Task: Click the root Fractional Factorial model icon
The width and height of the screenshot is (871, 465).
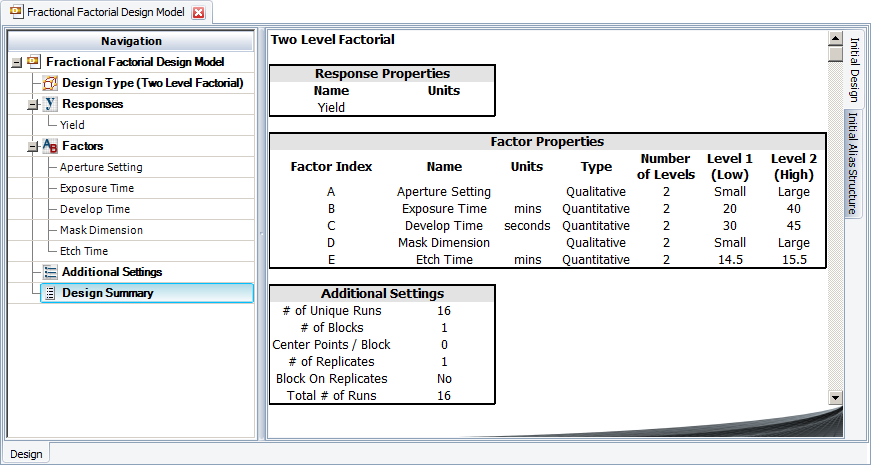Action: click(x=34, y=62)
